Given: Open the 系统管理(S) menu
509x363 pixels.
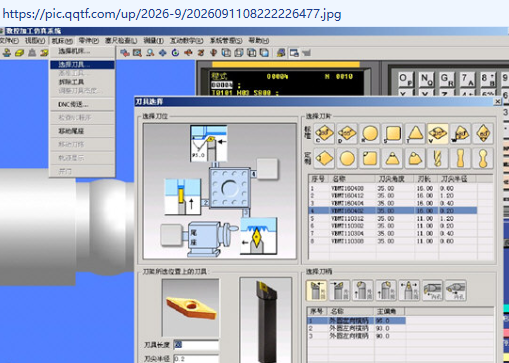Looking at the screenshot, I should click(226, 41).
